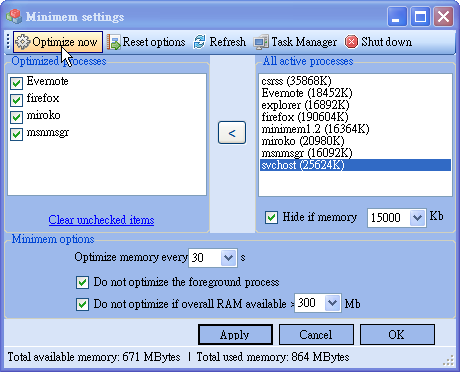This screenshot has height=372, width=460.
Task: Select firefox (190604K) in active processes
Action: pyautogui.click(x=355, y=117)
